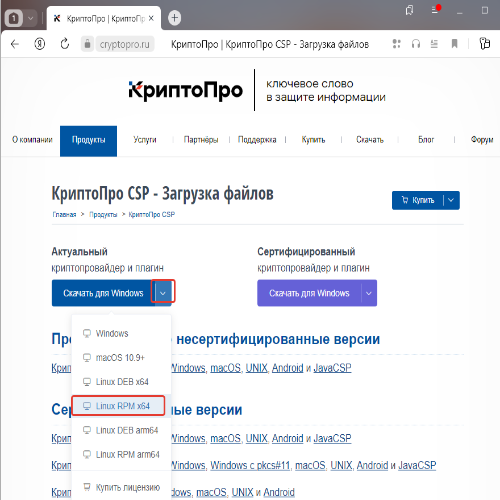Go to Продукты breadcrumb link
This screenshot has width=500, height=500.
tap(103, 214)
